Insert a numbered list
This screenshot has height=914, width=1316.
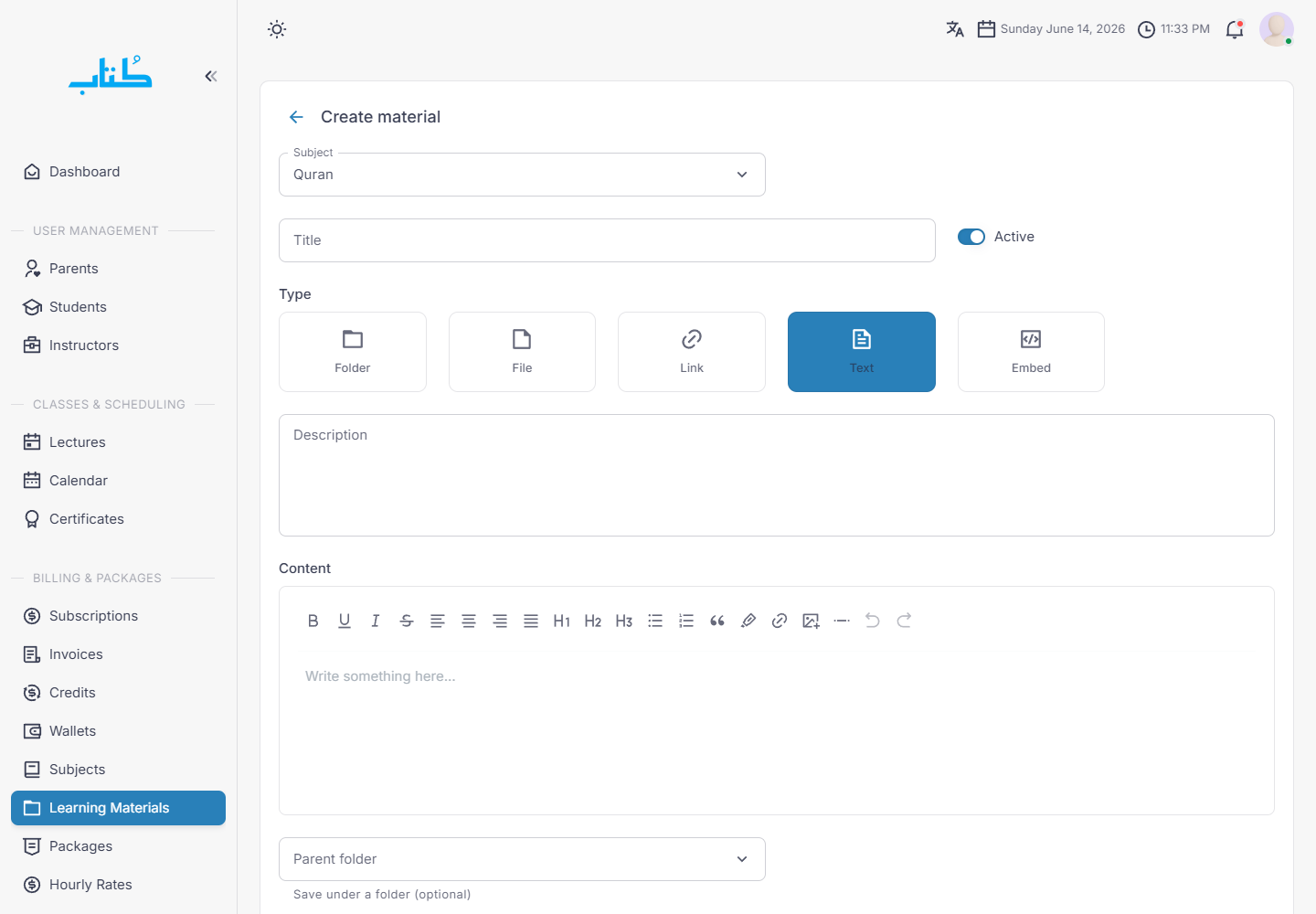pos(686,621)
